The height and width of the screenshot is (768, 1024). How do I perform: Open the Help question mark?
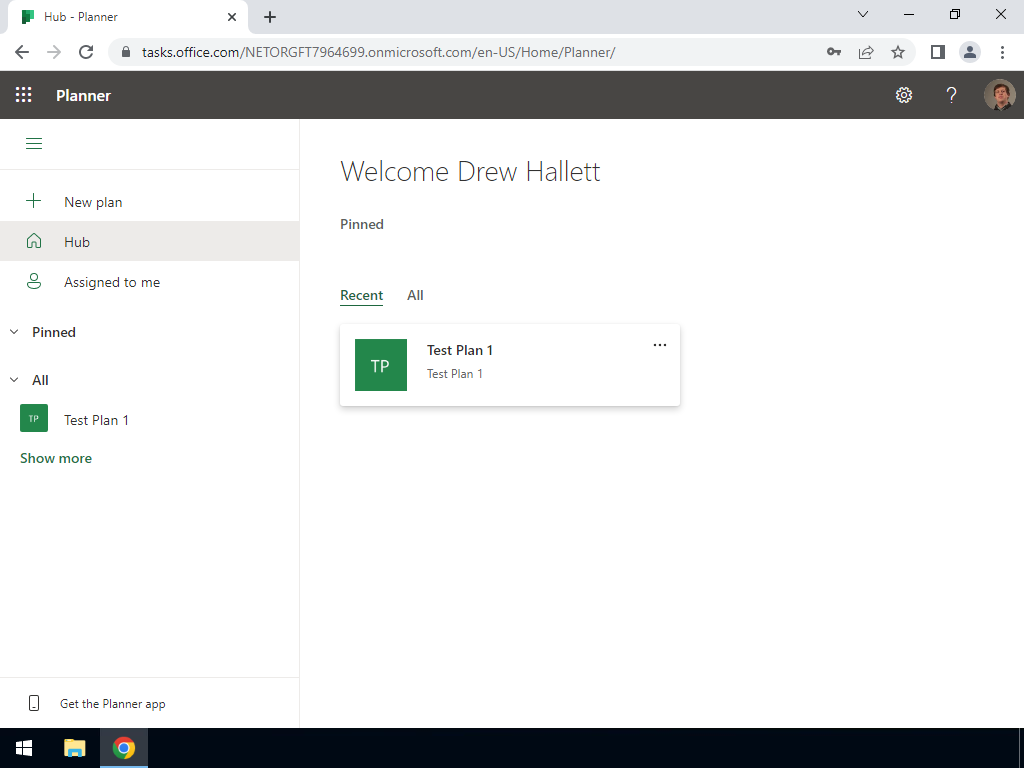952,95
